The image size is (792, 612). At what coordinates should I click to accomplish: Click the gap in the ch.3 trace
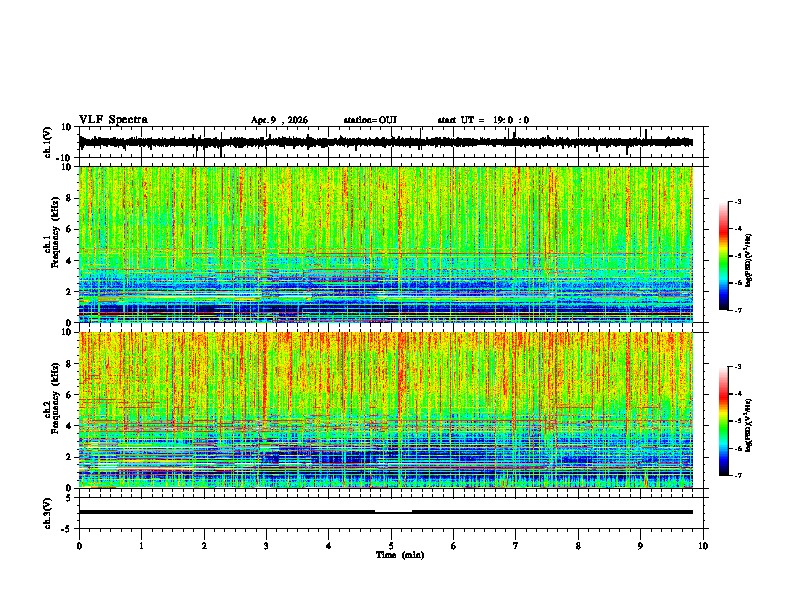coord(393,512)
